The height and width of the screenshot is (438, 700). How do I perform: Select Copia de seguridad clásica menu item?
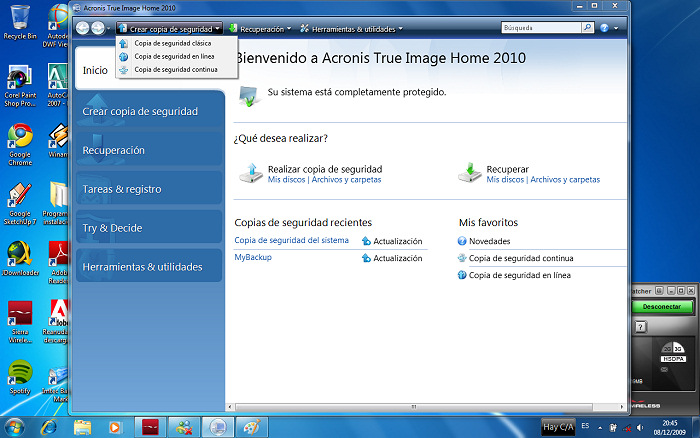pyautogui.click(x=175, y=44)
